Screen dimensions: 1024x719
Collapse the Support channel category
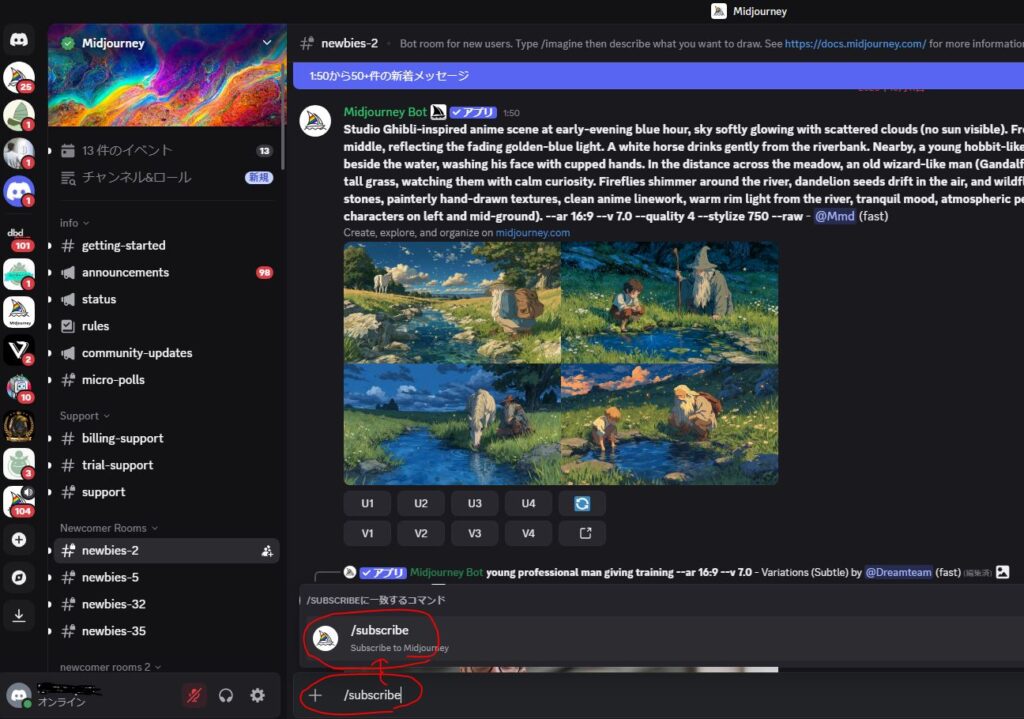coord(84,416)
